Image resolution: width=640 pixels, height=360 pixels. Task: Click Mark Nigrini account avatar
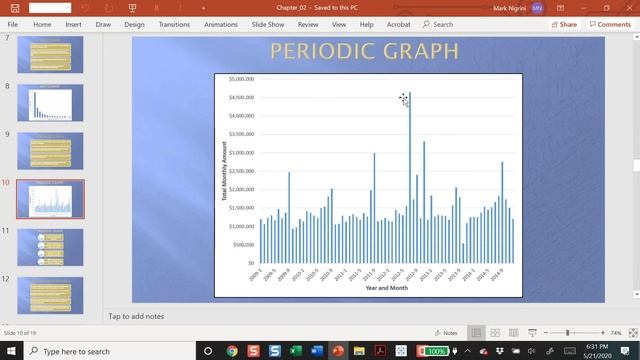click(x=537, y=8)
